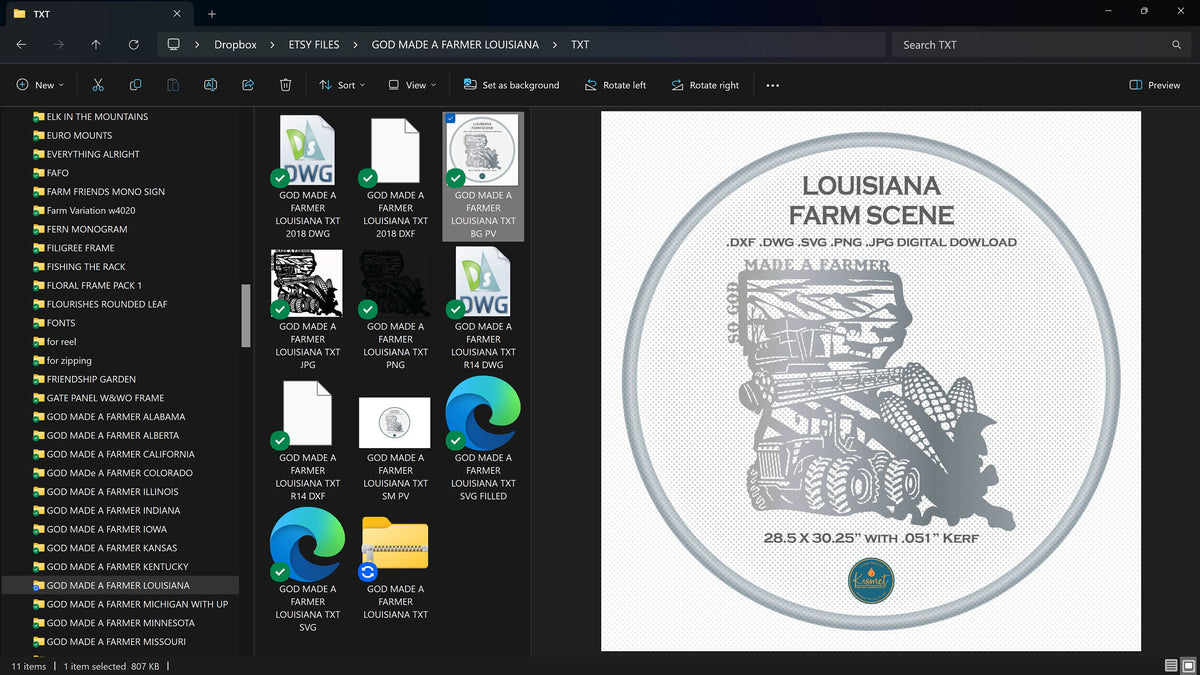Screen dimensions: 1200x675
Task: Refresh the current folder view
Action: (134, 45)
